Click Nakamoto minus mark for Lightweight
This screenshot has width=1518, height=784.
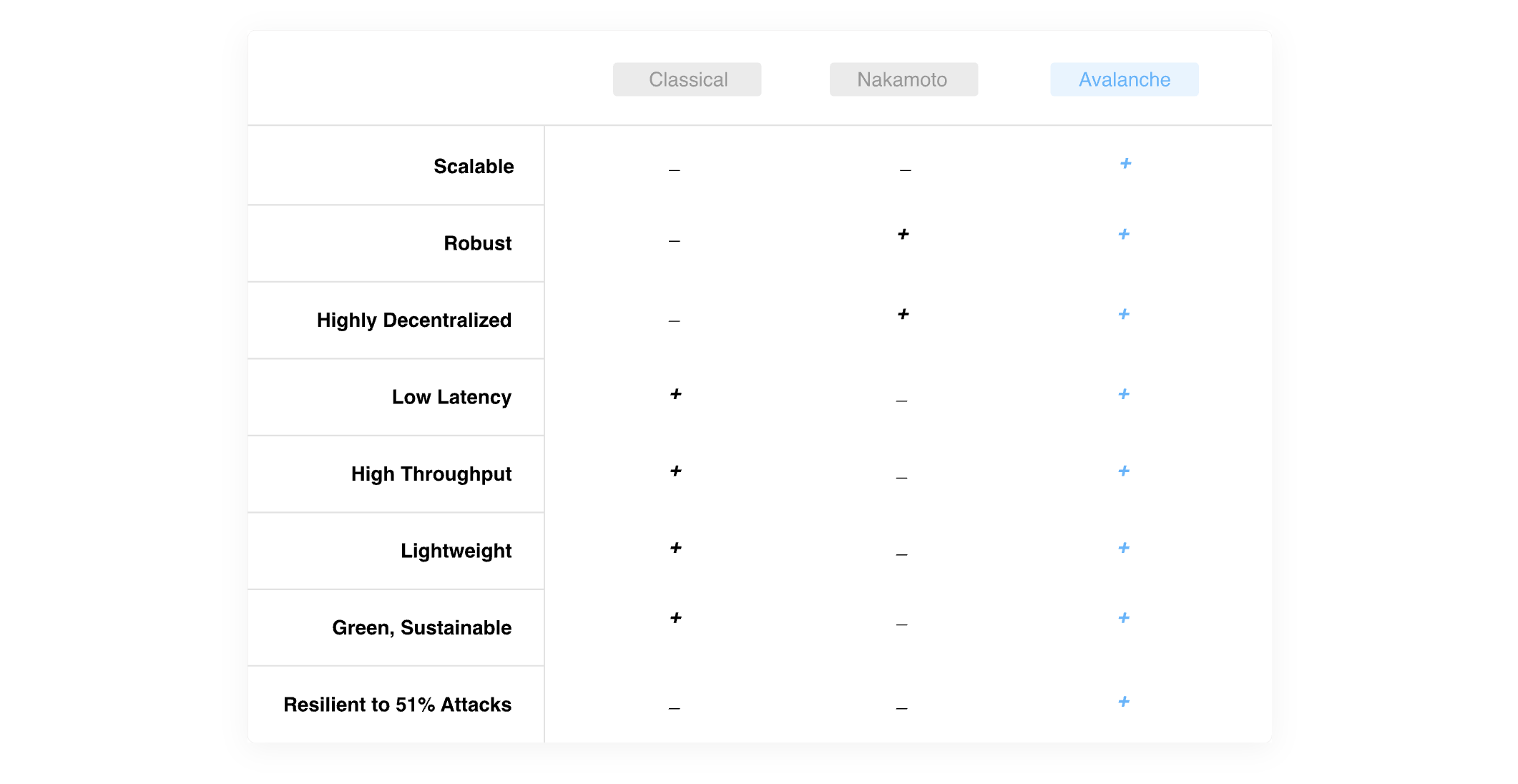pyautogui.click(x=902, y=554)
